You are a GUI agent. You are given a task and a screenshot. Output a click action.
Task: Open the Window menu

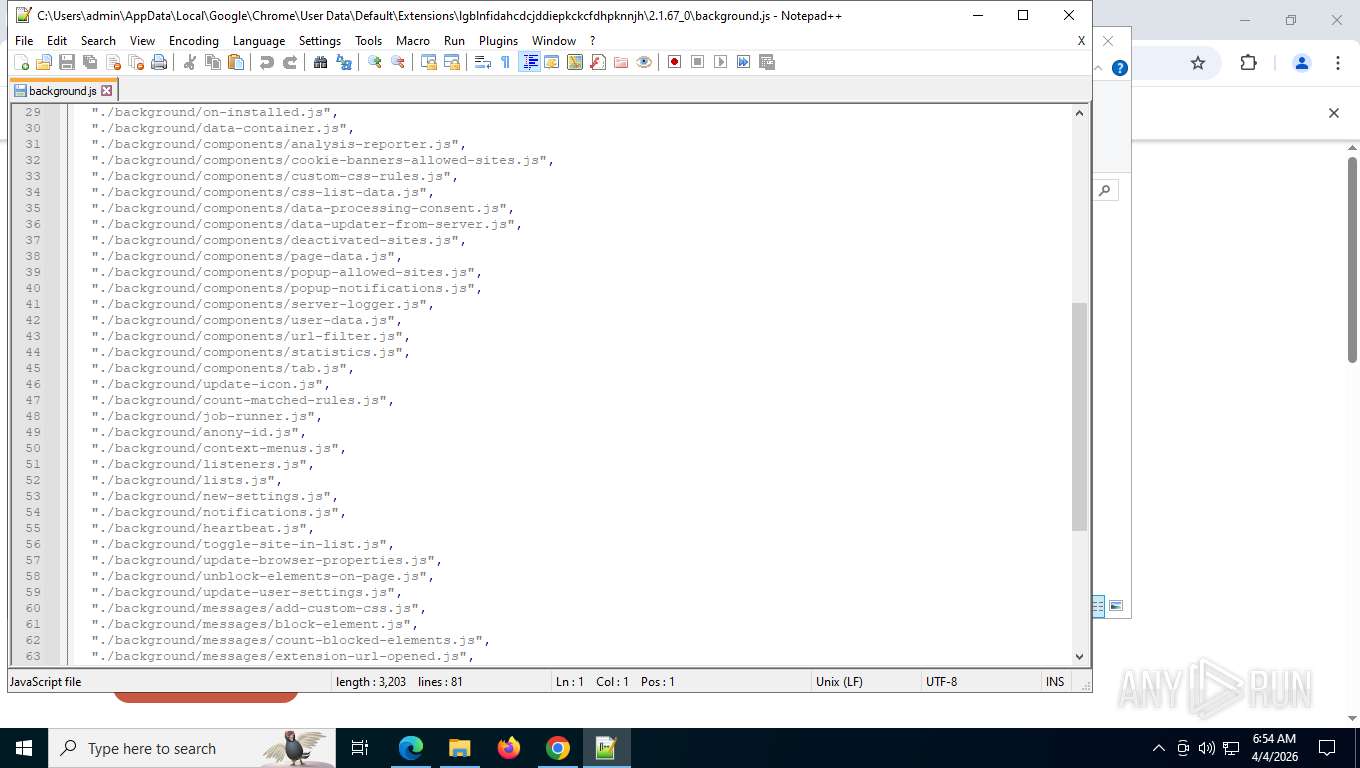click(x=553, y=41)
